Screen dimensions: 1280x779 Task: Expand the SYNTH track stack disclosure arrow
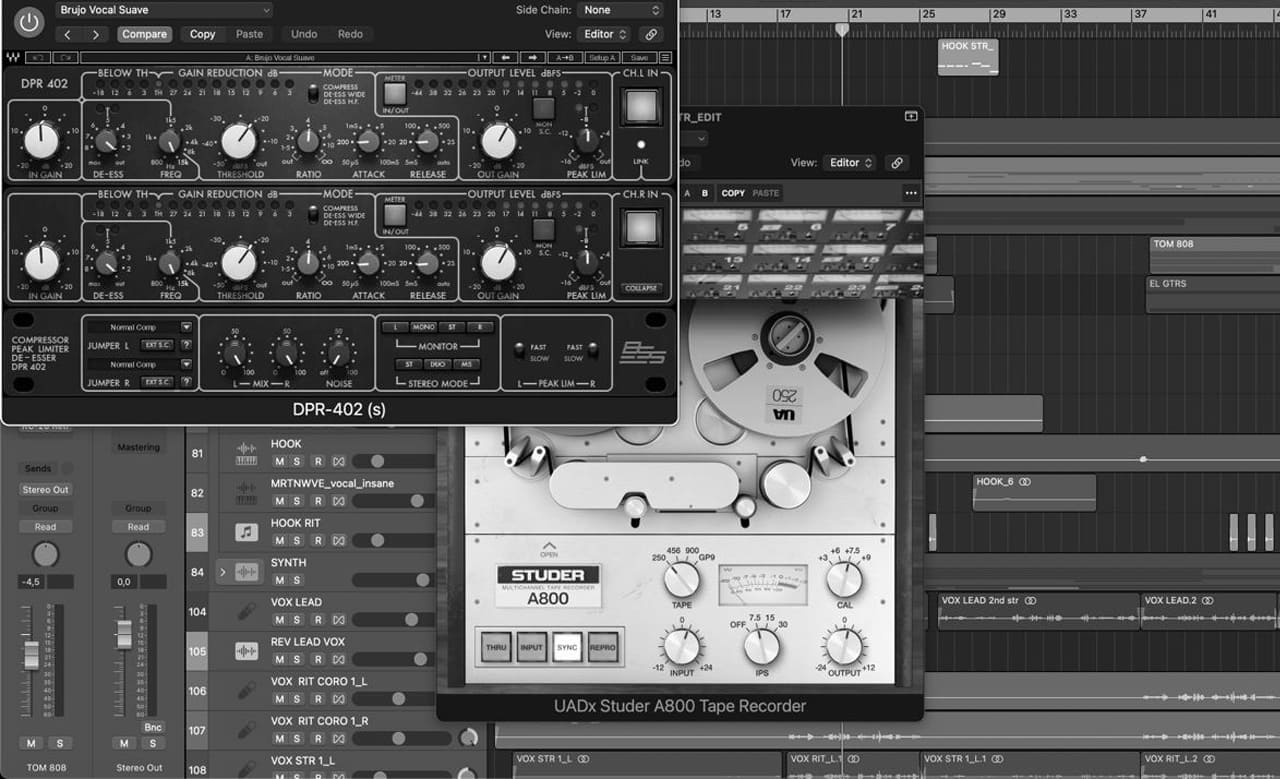point(223,572)
